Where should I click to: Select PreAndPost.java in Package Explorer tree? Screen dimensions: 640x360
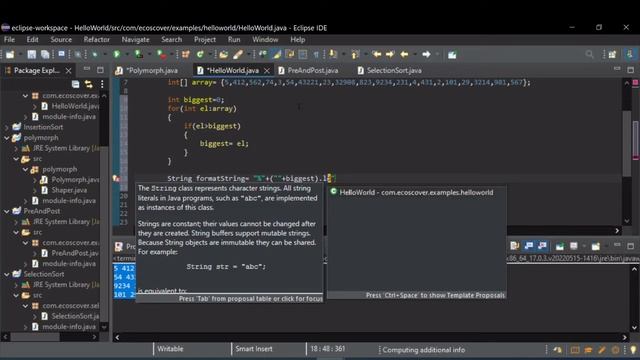click(75, 253)
